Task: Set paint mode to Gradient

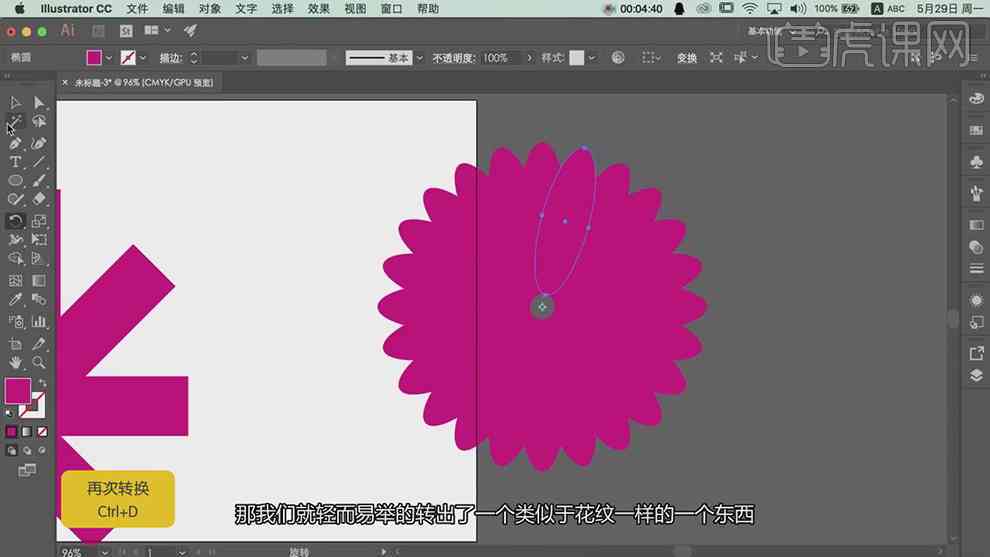Action: [27, 432]
